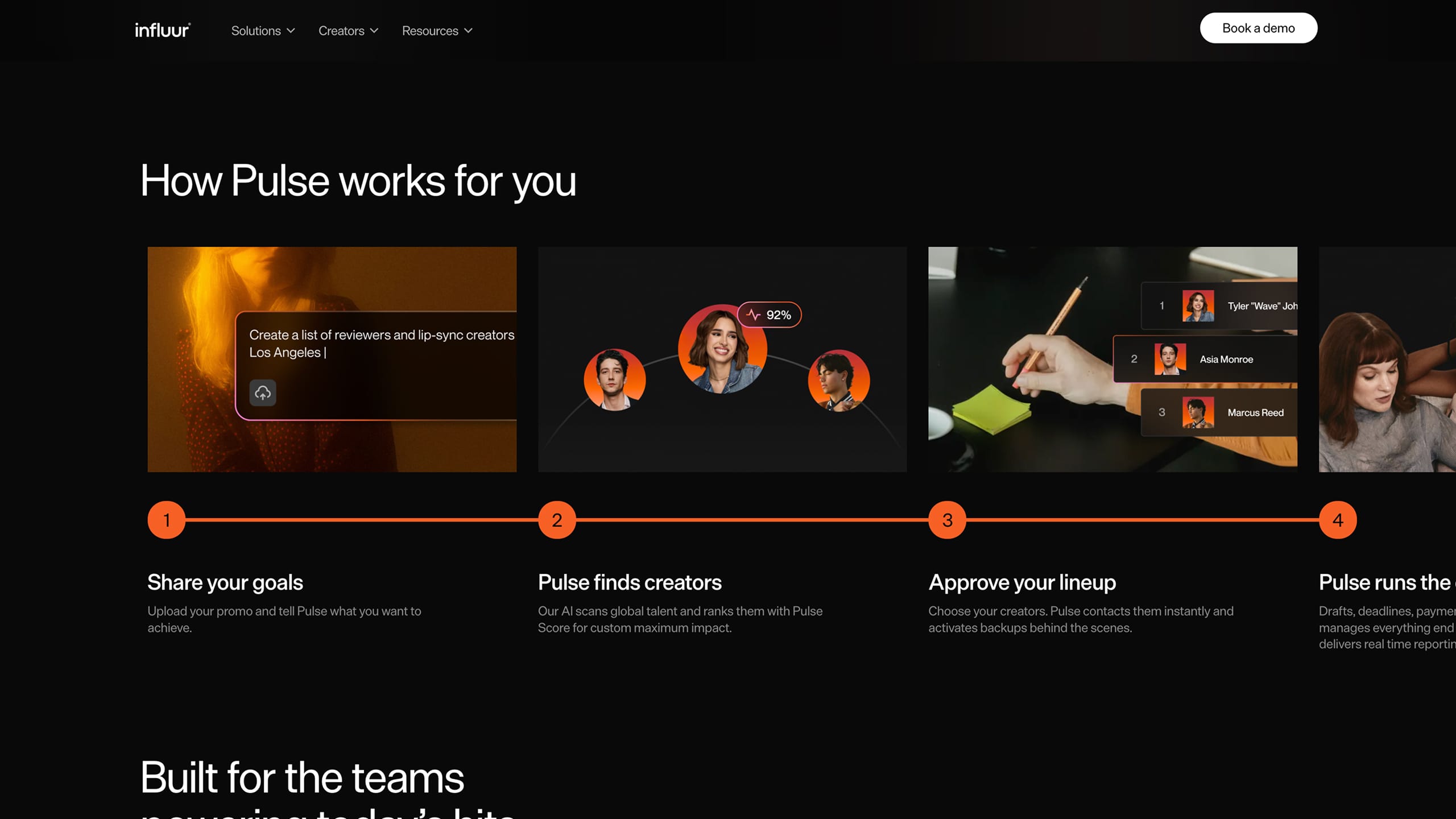Open the partially visible fourth card image of a woman
1456x819 pixels.
(1388, 359)
